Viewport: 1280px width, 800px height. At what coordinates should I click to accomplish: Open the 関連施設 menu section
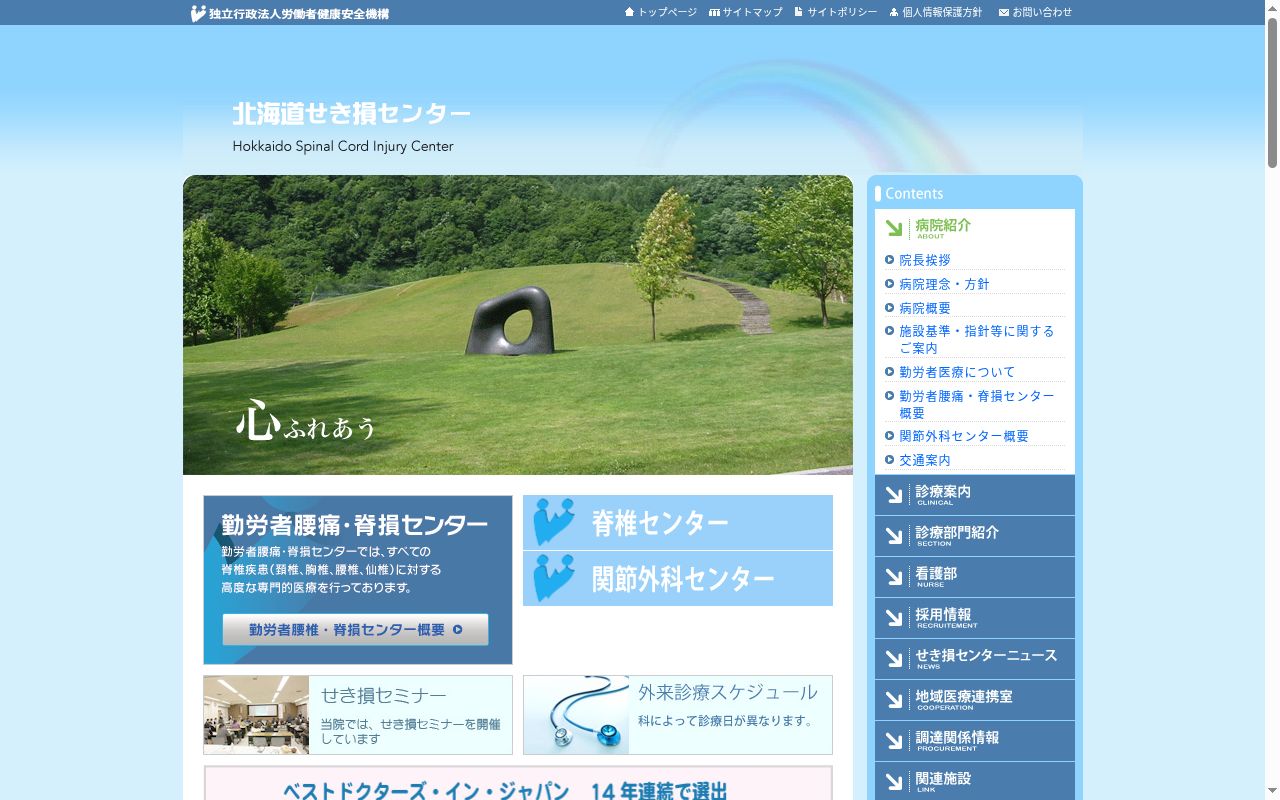(975, 781)
